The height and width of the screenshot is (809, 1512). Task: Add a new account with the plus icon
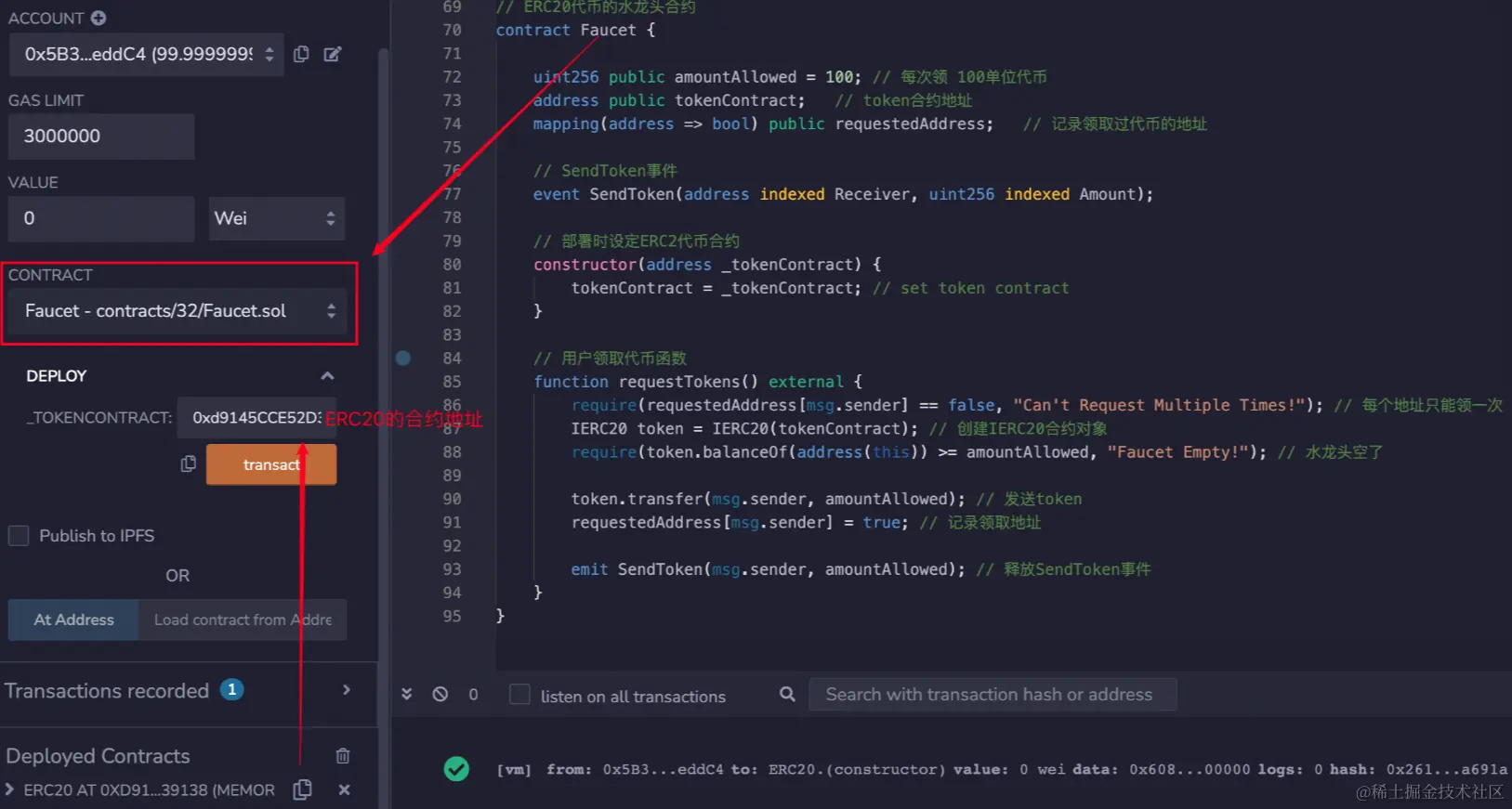pyautogui.click(x=99, y=18)
